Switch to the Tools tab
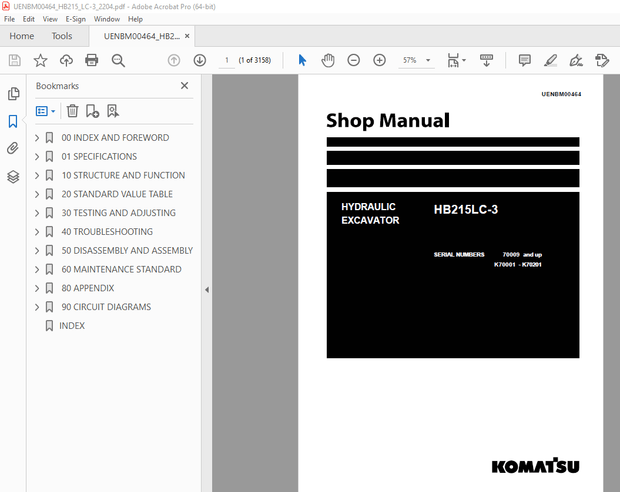 tap(62, 36)
